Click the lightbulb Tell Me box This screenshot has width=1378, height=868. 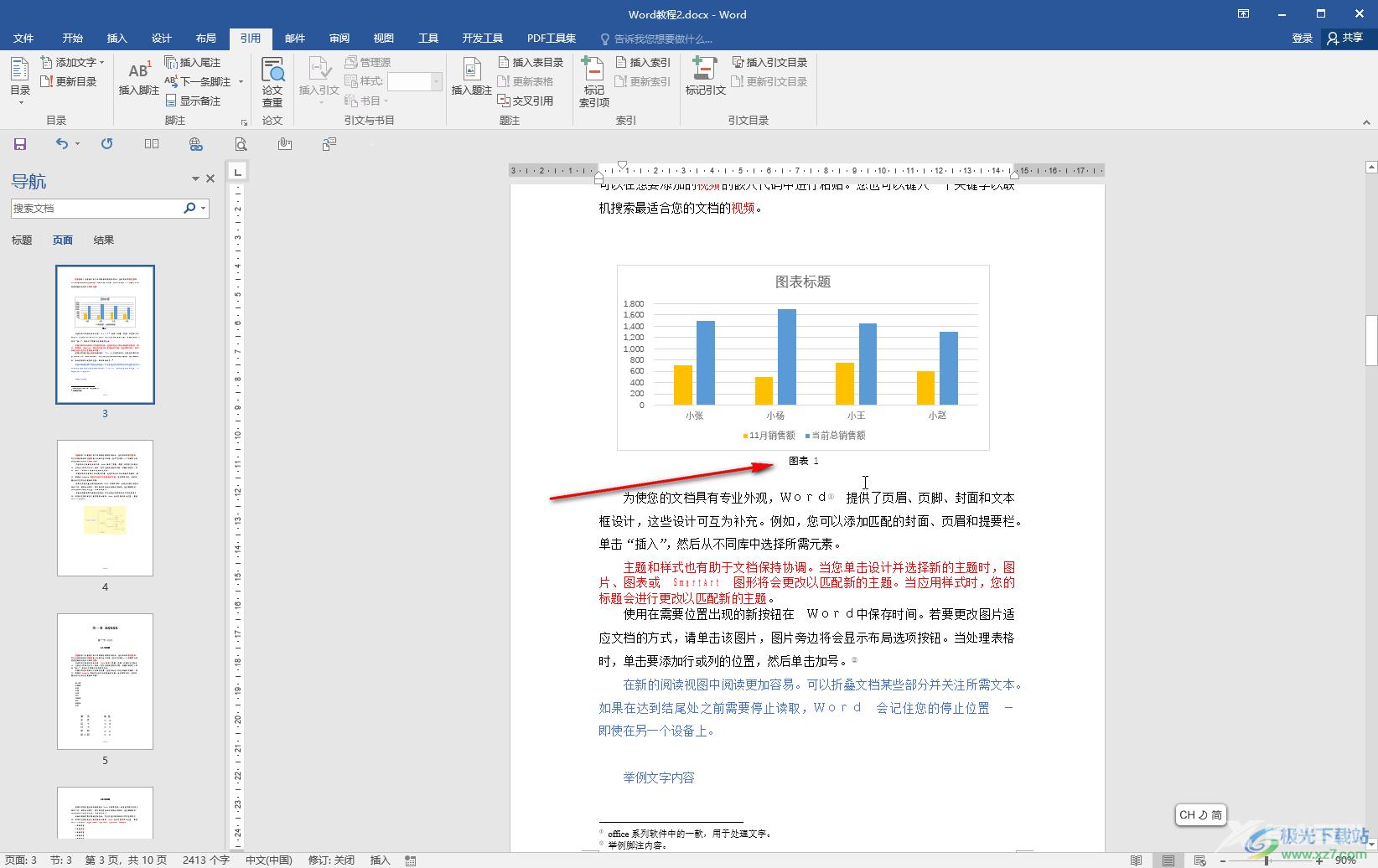pos(655,39)
